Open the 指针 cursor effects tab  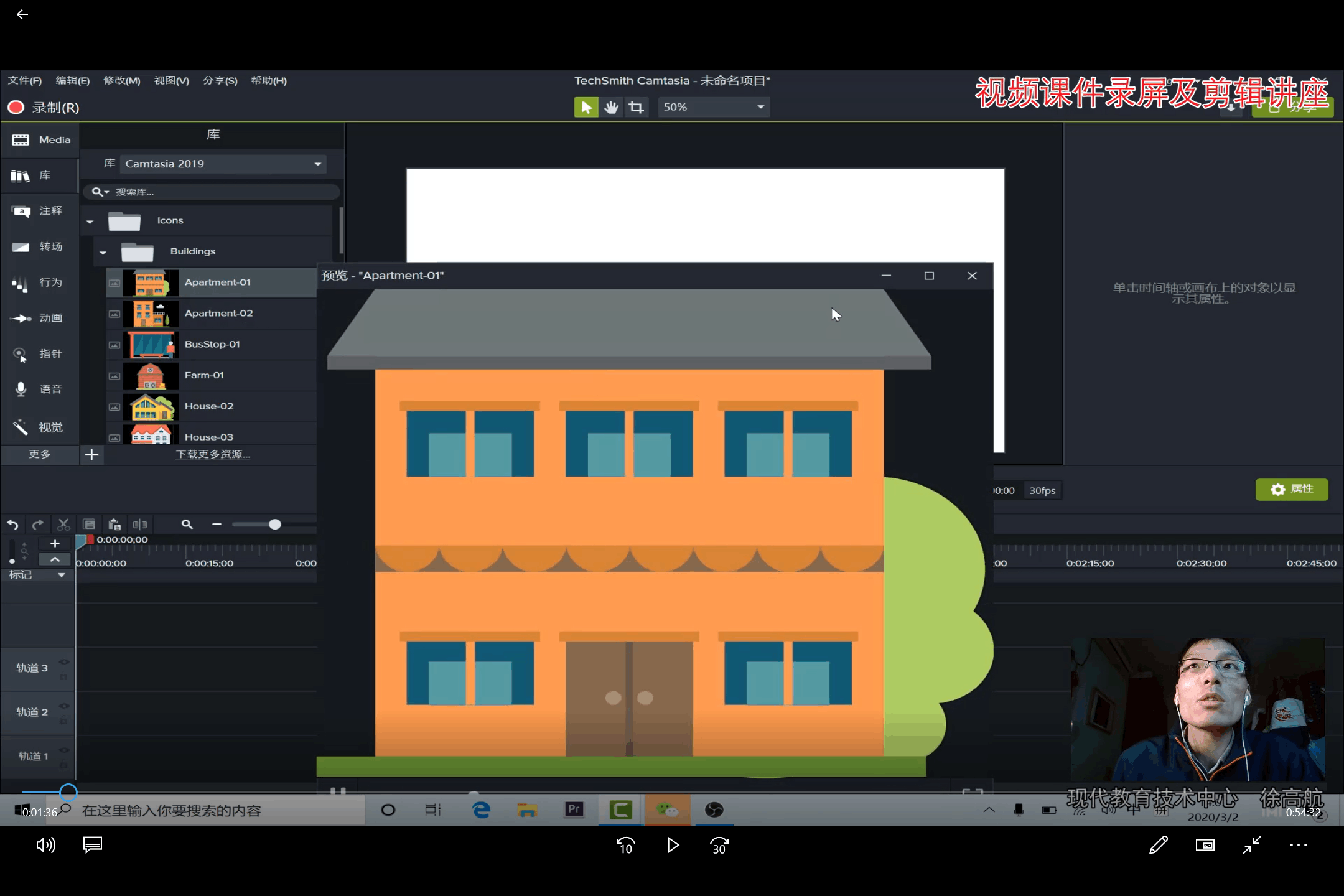pyautogui.click(x=40, y=354)
